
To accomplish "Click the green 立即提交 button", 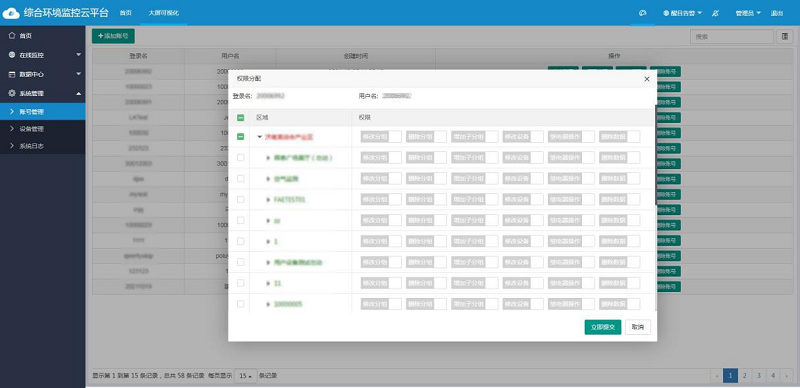I will (603, 327).
